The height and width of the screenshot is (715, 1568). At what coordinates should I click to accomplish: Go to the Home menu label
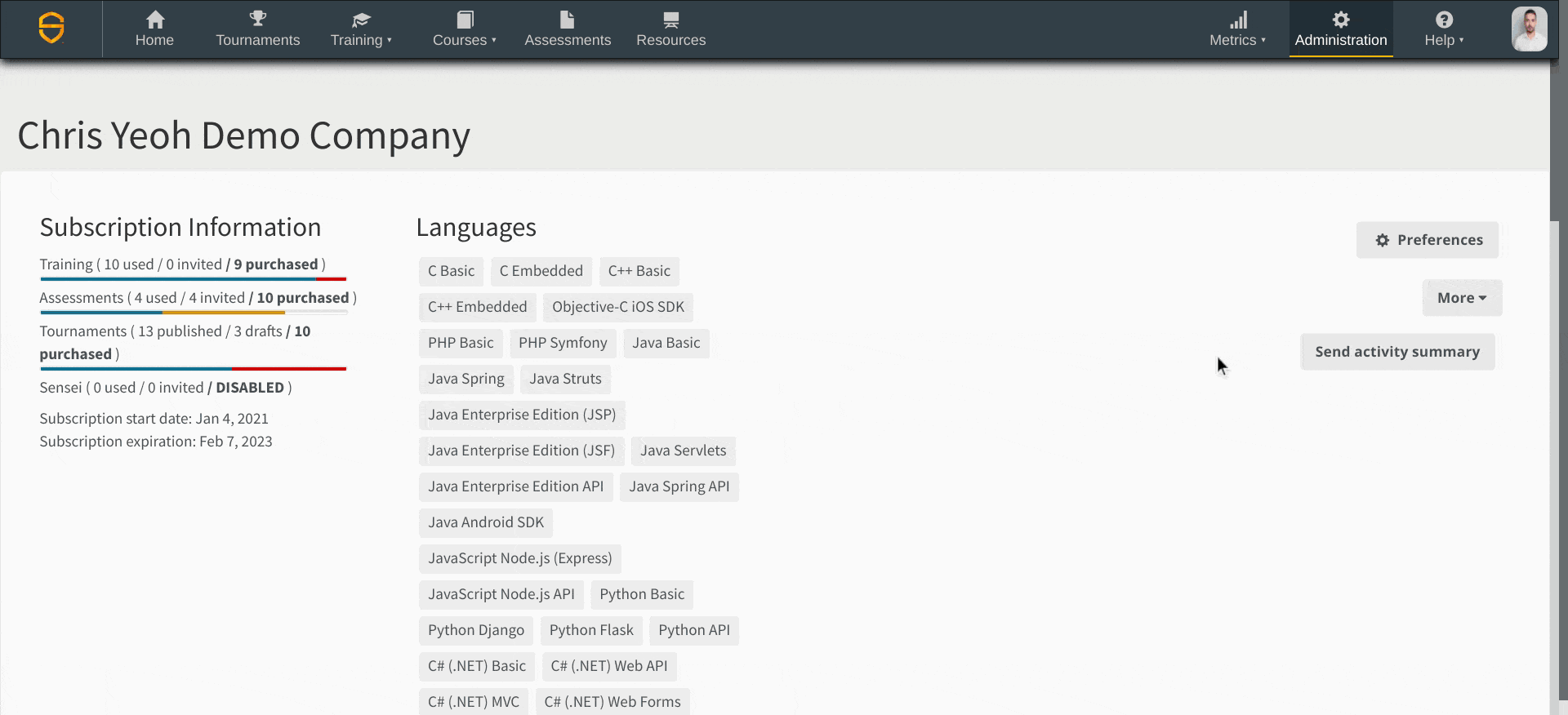pyautogui.click(x=154, y=40)
